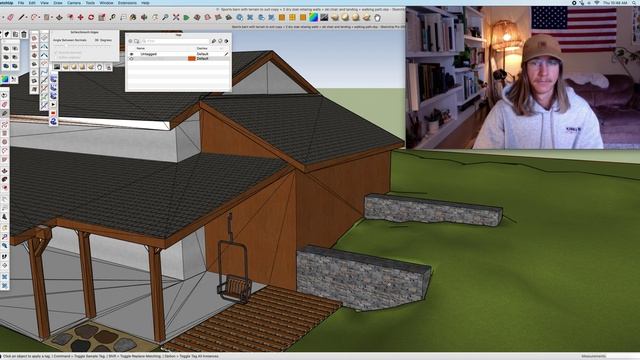Click the green play arrow icon
Screen dimensions: 640x360
186,17
